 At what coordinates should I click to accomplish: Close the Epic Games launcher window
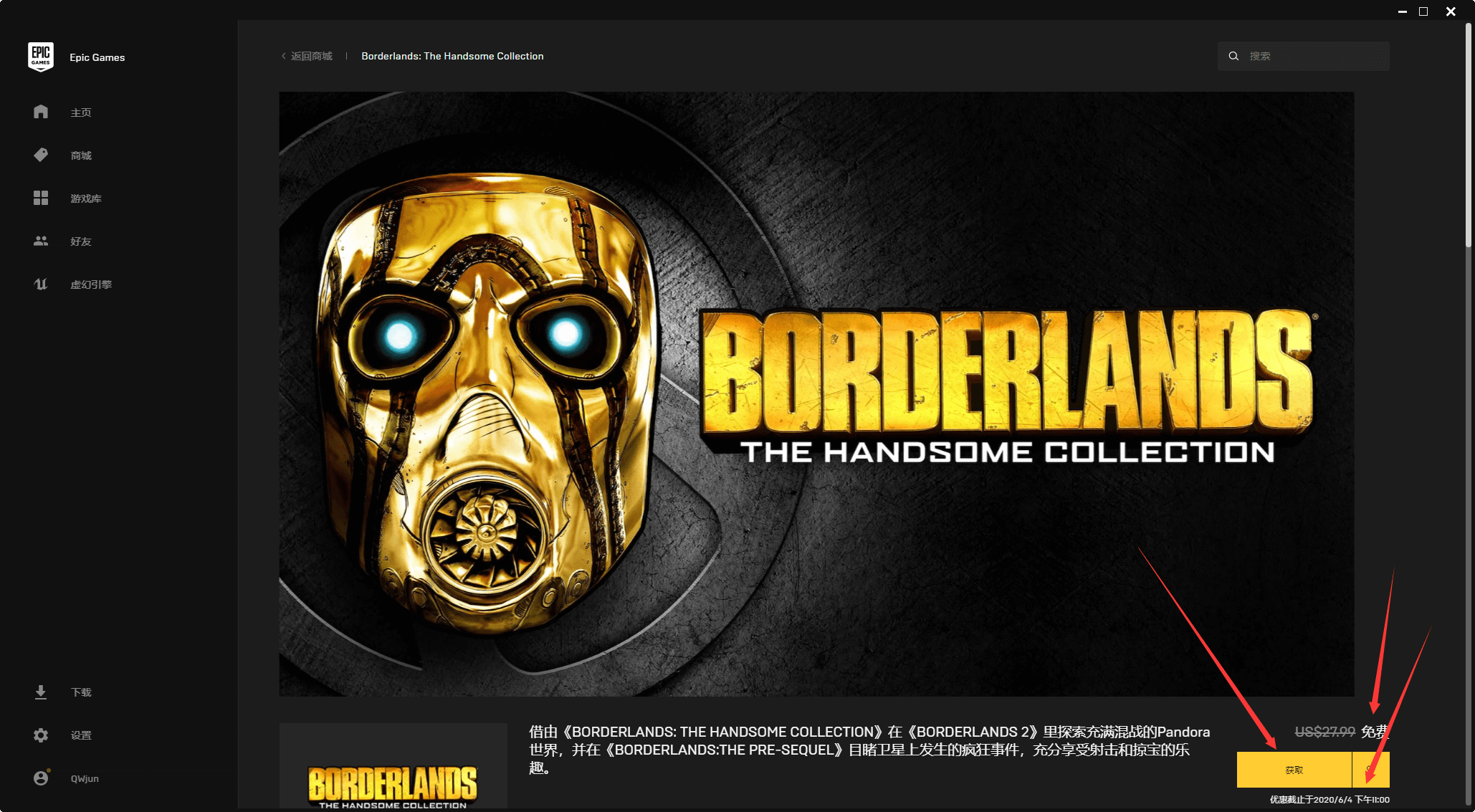1451,11
